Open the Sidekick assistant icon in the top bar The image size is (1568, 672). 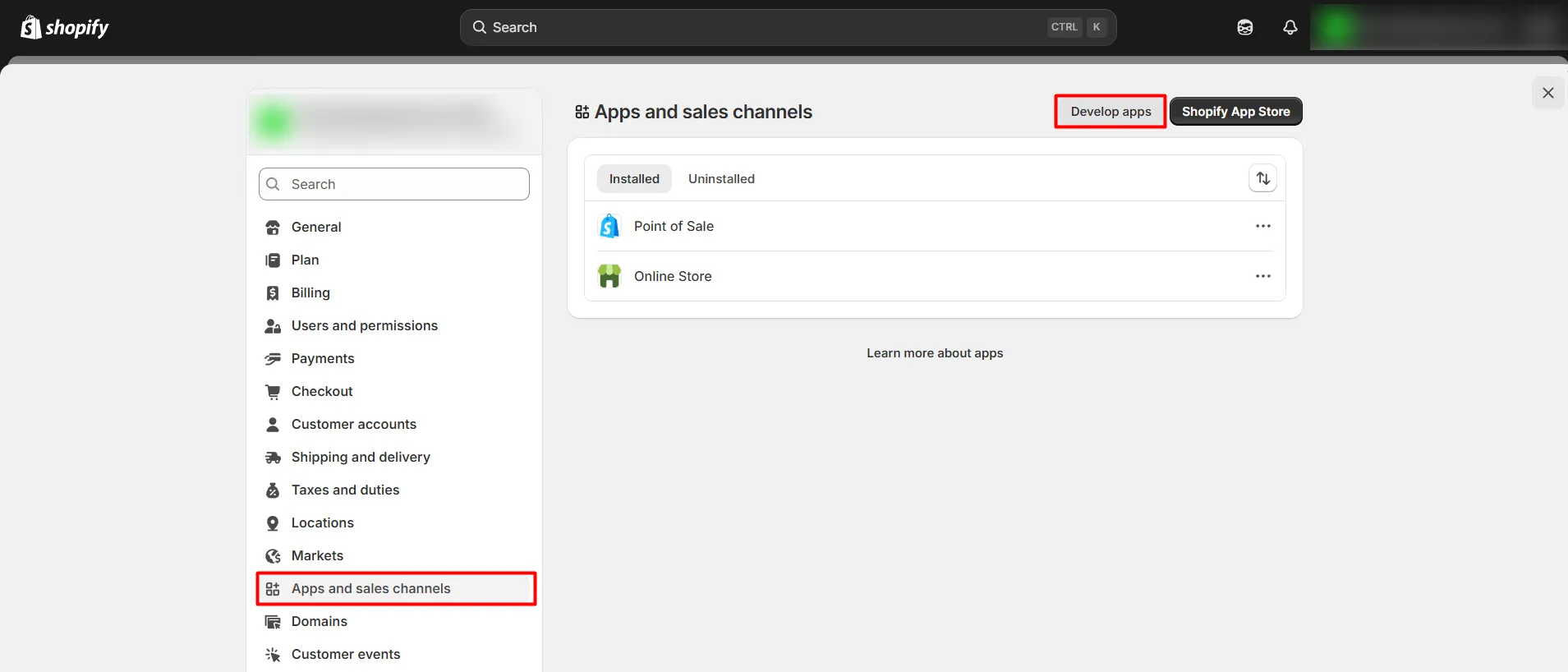click(x=1245, y=27)
